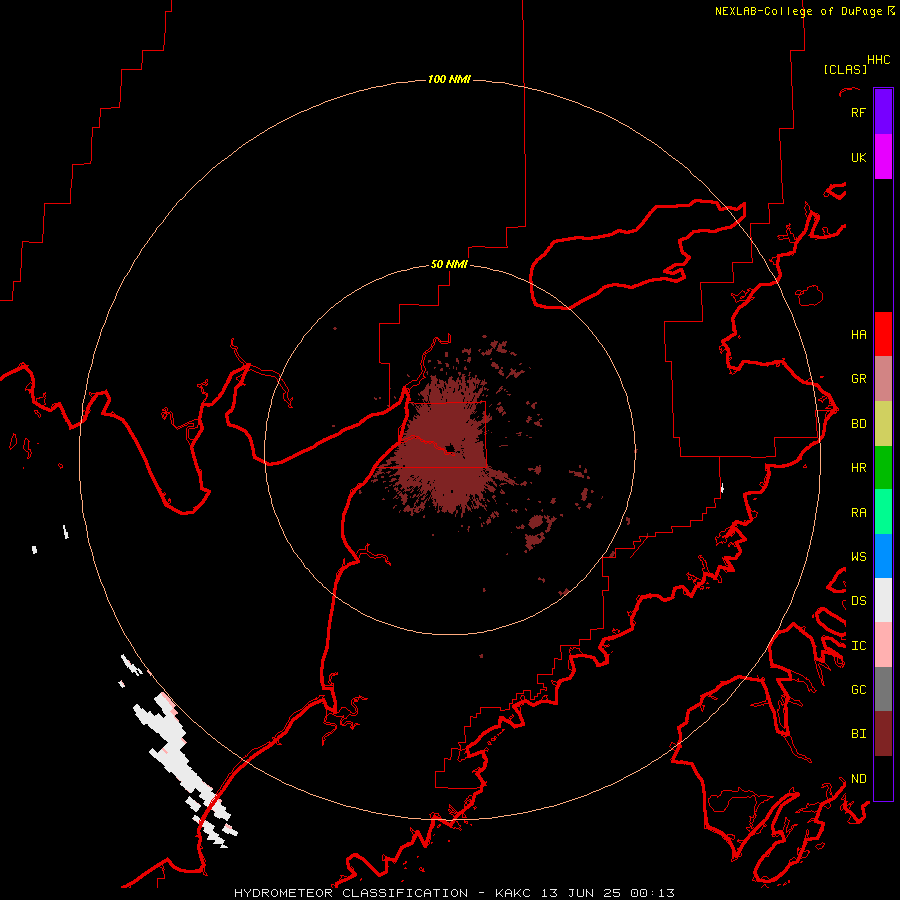Click the RA light-green legend swatch
The width and height of the screenshot is (900, 900).
click(883, 512)
